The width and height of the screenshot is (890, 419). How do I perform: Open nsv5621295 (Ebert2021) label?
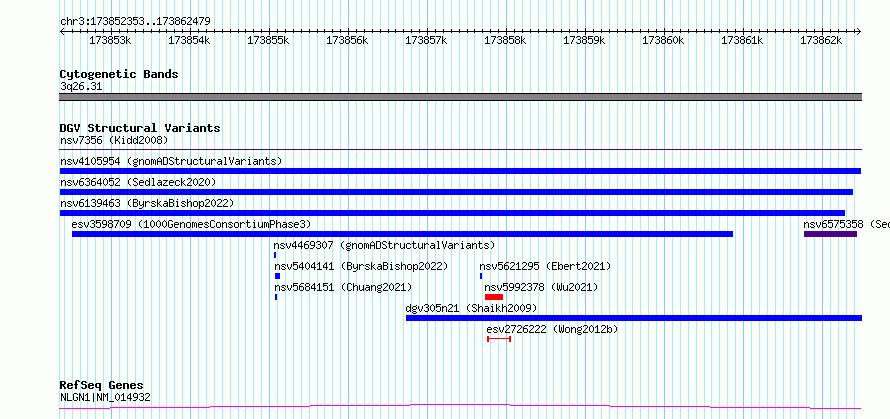point(545,266)
